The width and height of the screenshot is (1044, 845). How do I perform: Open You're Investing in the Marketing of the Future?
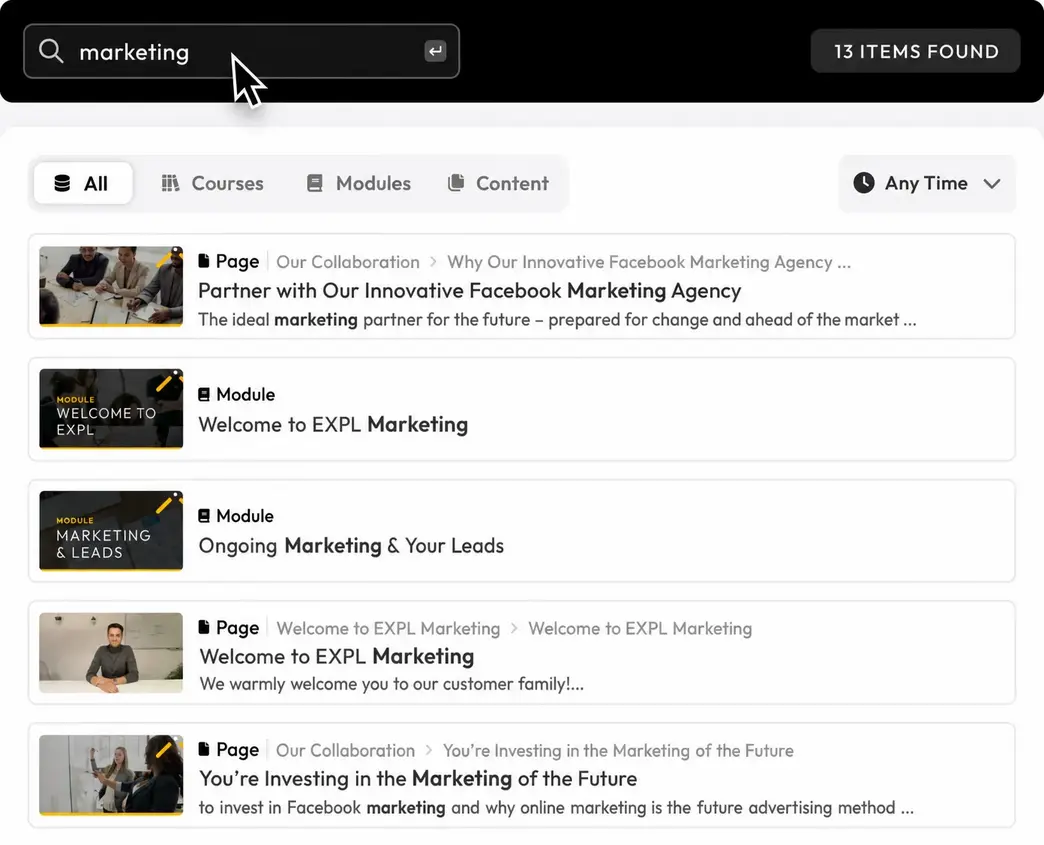pos(417,778)
